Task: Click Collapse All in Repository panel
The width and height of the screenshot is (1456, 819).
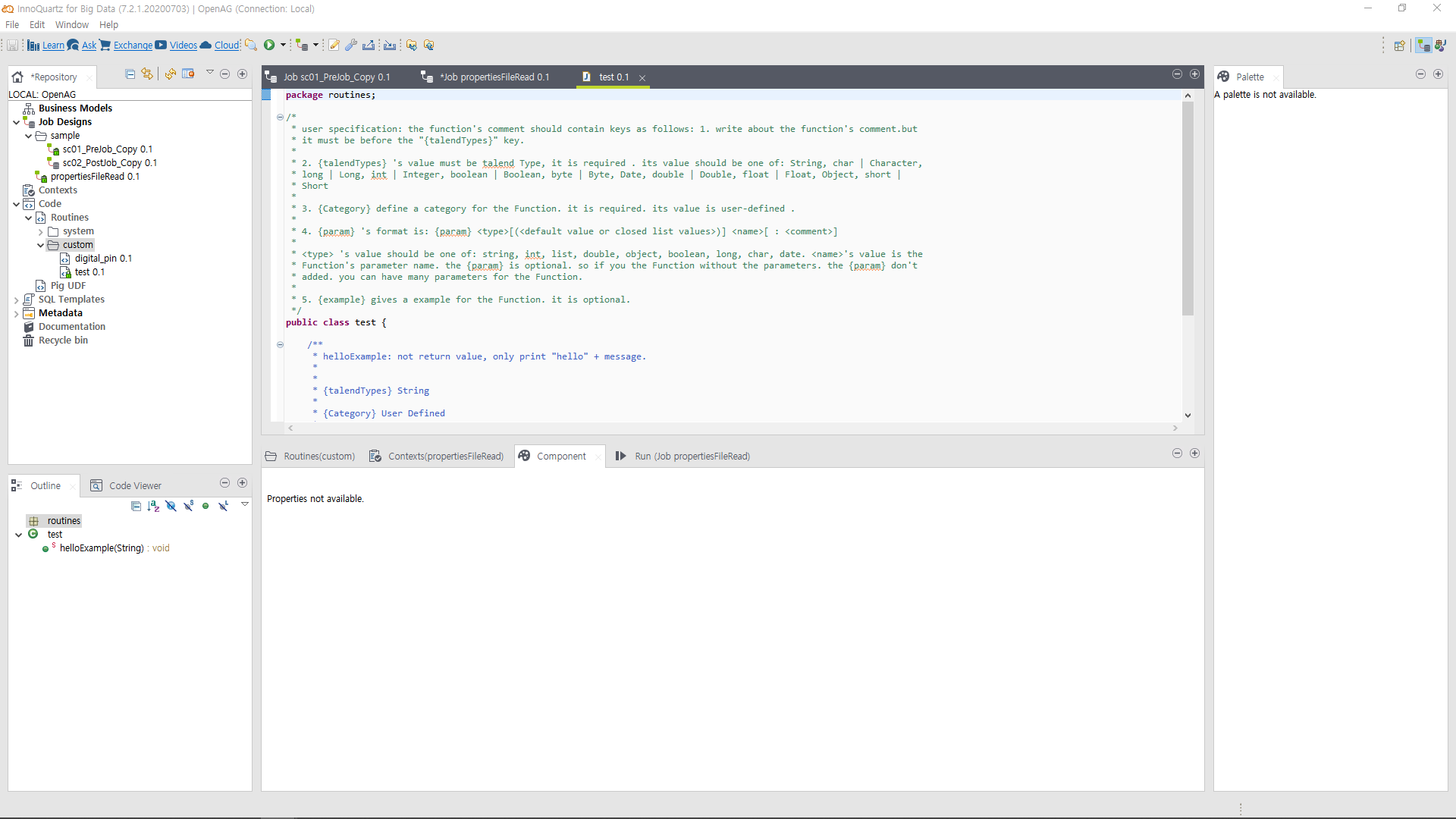Action: (x=130, y=74)
